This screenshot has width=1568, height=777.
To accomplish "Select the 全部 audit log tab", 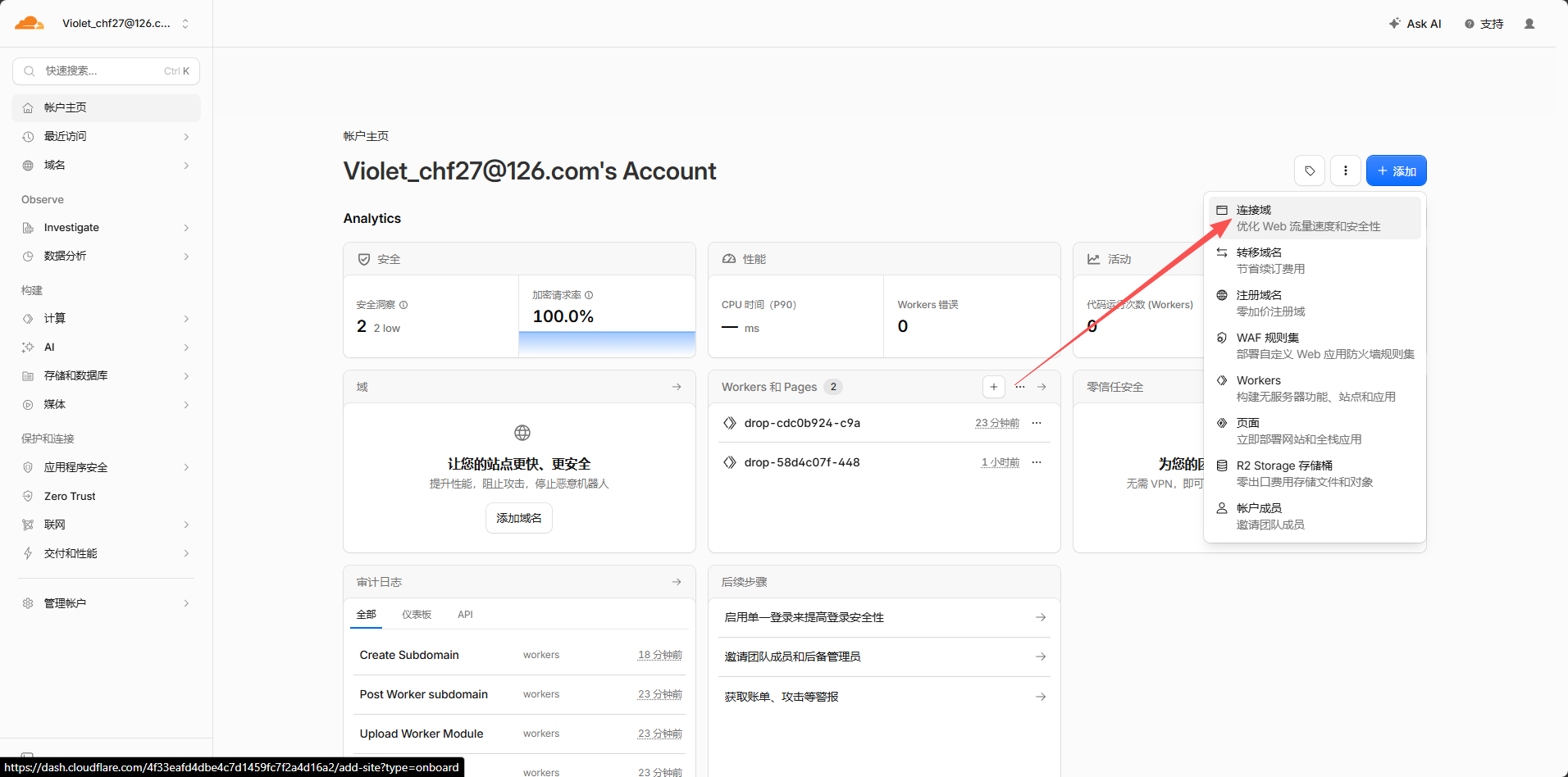I will point(366,615).
